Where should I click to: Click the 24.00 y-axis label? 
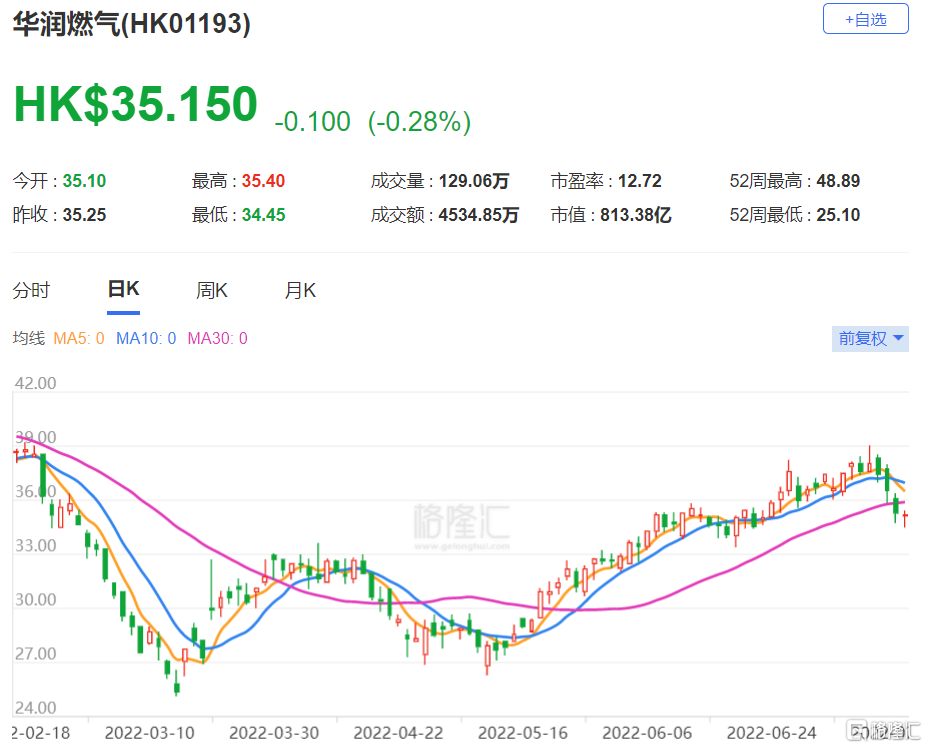pyautogui.click(x=36, y=708)
